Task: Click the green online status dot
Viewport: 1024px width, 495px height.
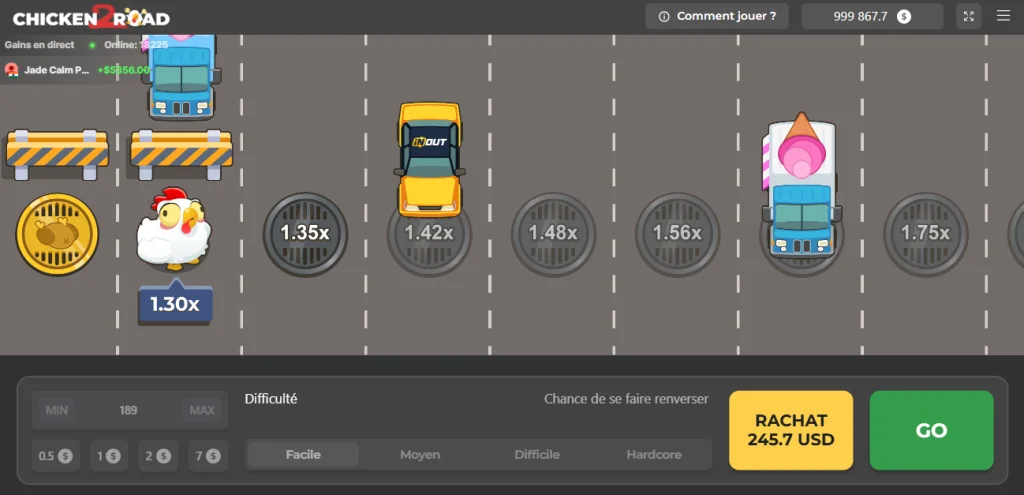Action: point(92,45)
